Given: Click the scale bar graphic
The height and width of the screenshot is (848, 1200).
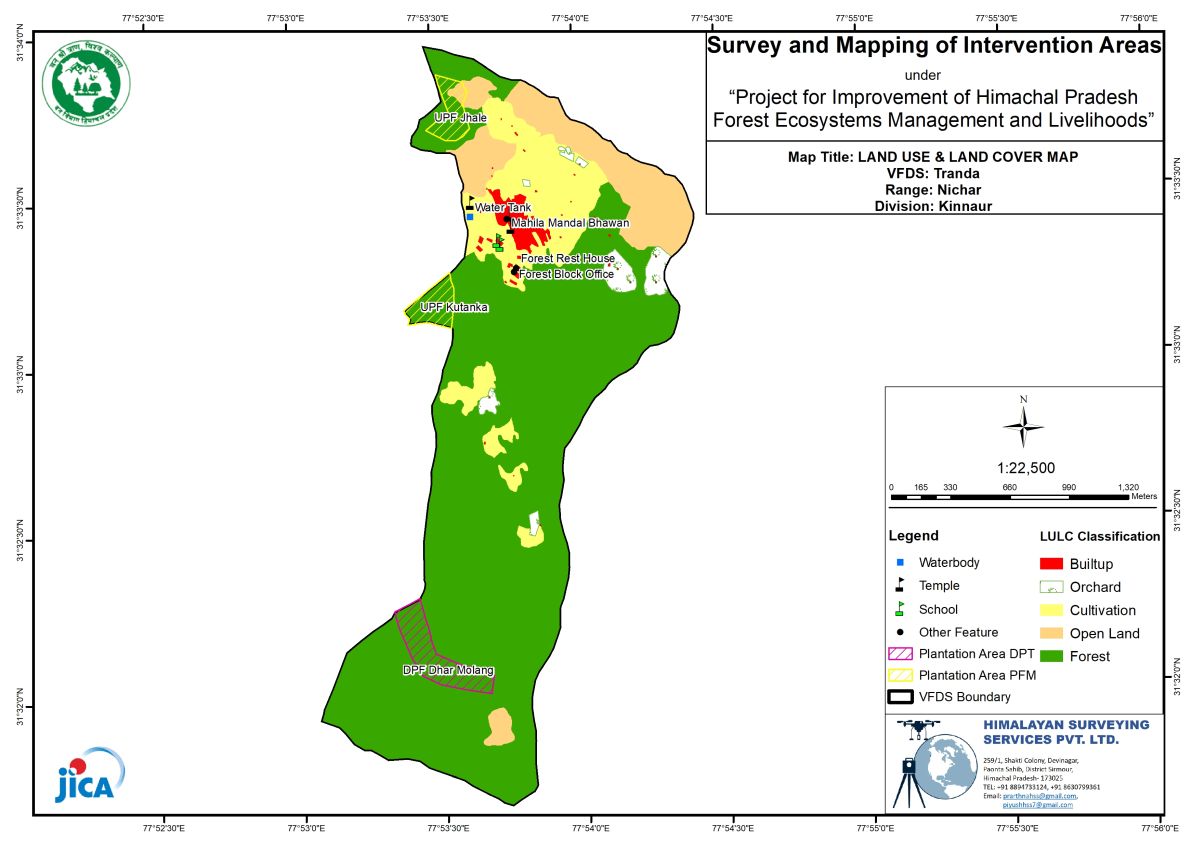Looking at the screenshot, I should 1009,497.
